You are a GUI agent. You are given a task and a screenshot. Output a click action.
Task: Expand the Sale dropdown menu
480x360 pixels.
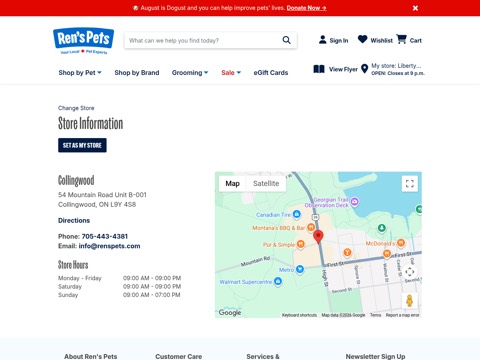(231, 73)
